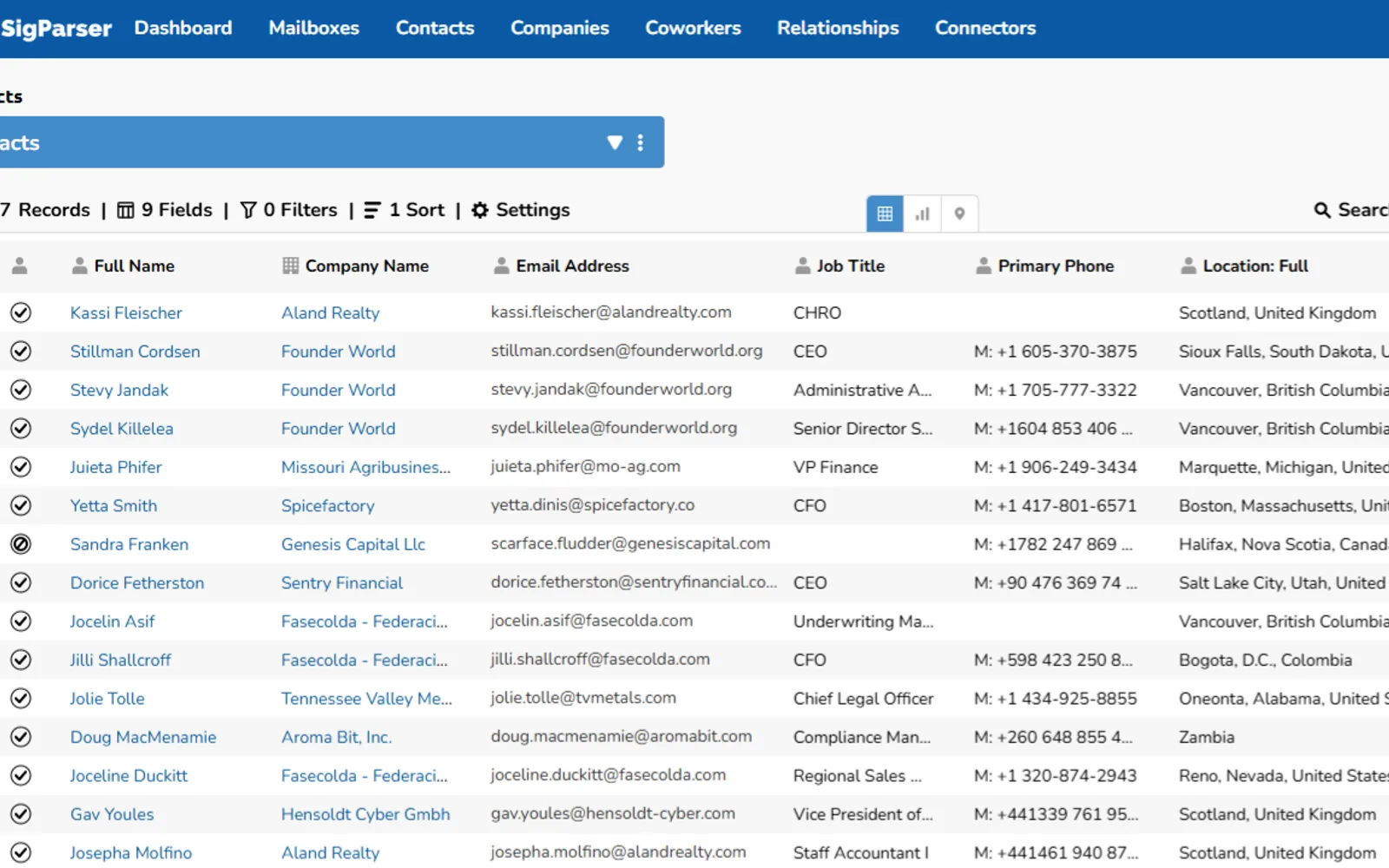Sort by the Full Name column header
The width and height of the screenshot is (1389, 868).
tap(123, 266)
